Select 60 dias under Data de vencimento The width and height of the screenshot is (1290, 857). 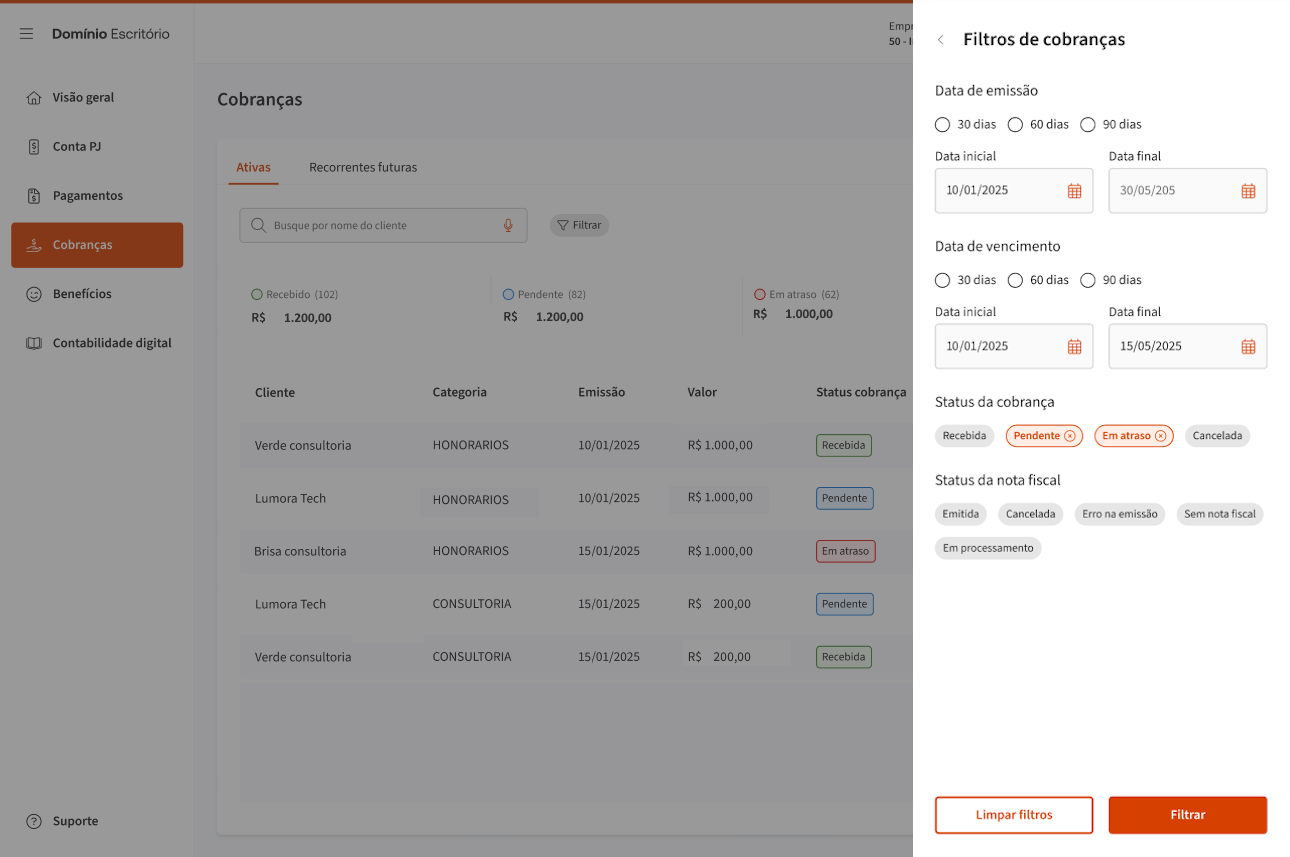1015,280
